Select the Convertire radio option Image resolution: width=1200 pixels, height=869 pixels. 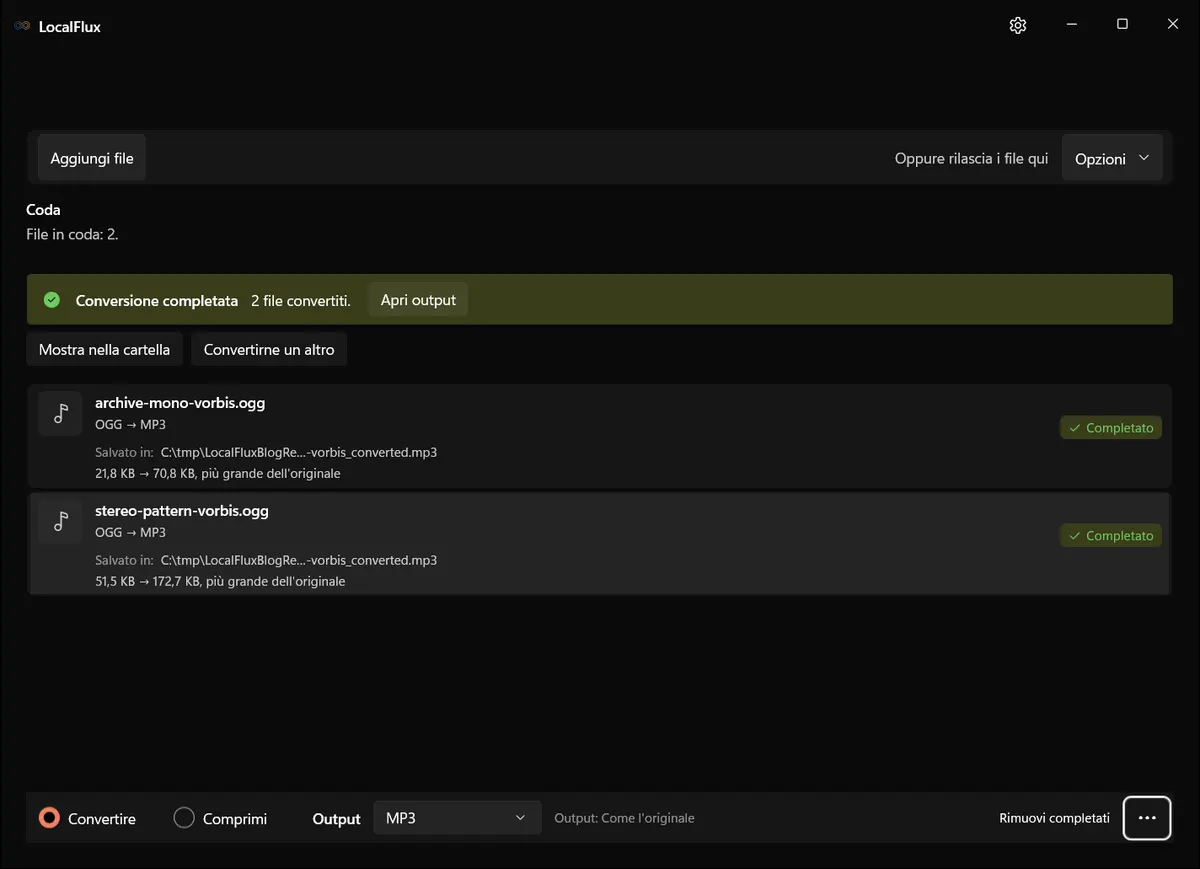pyautogui.click(x=87, y=818)
